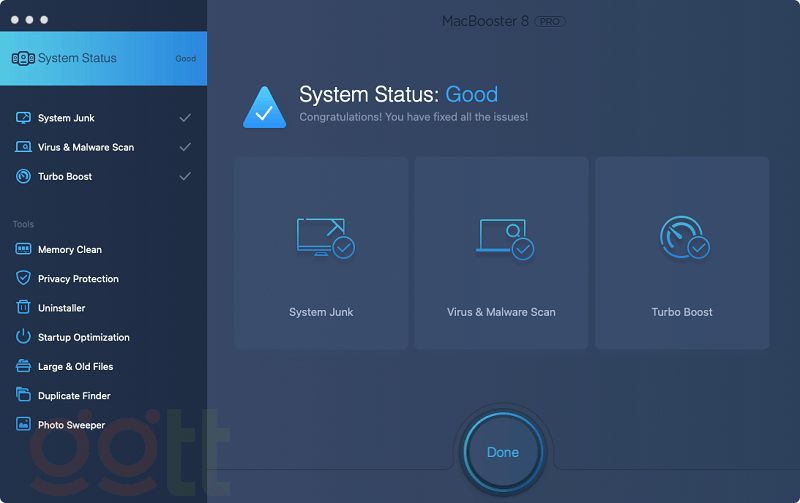The image size is (800, 503).
Task: Open Memory Clean from Tools list
Action: pos(70,249)
